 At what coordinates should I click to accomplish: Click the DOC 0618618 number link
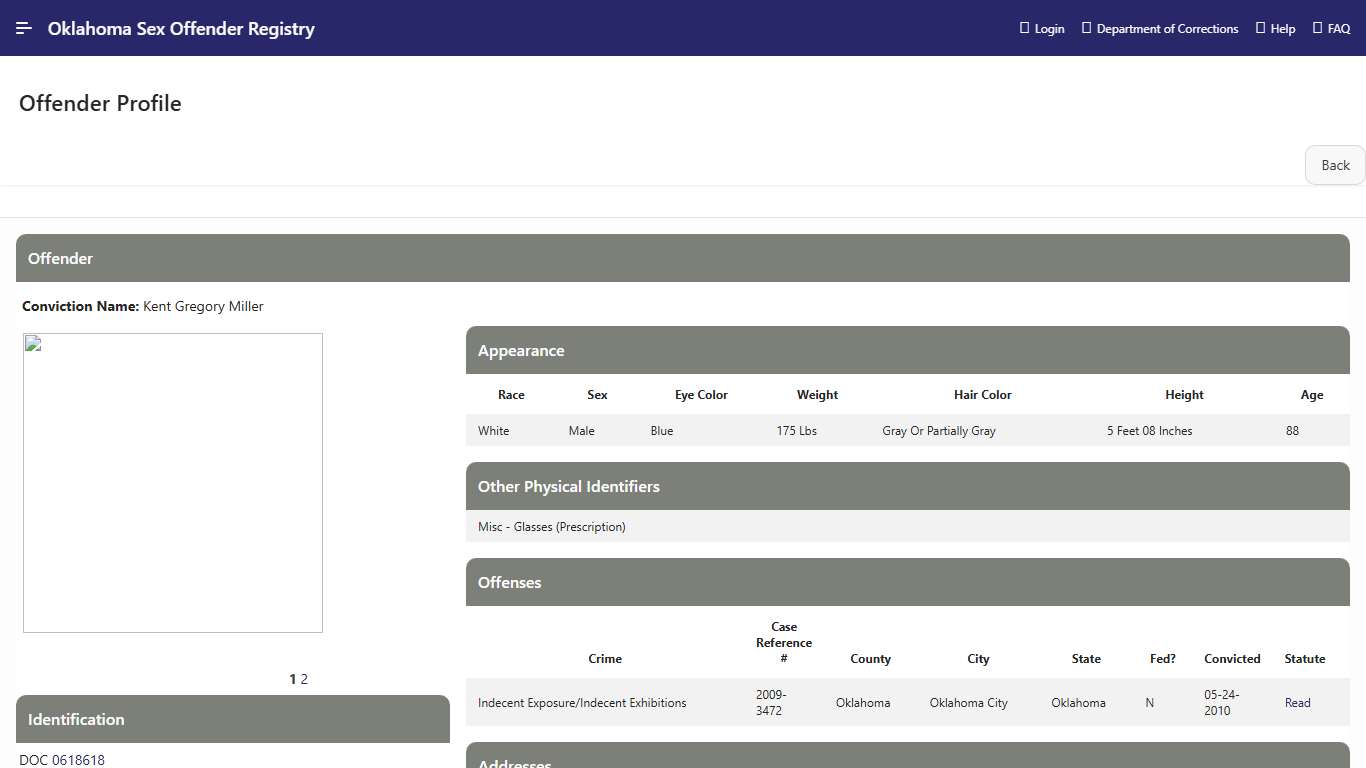pyautogui.click(x=62, y=760)
